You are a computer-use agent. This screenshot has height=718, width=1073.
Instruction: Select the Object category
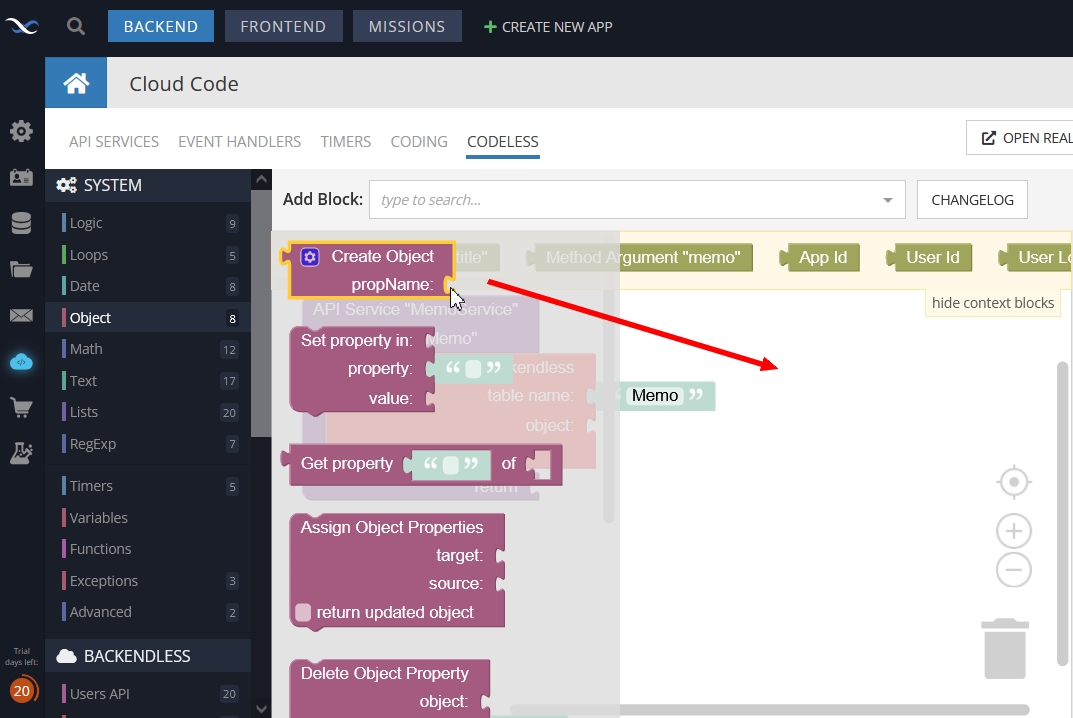[x=148, y=318]
